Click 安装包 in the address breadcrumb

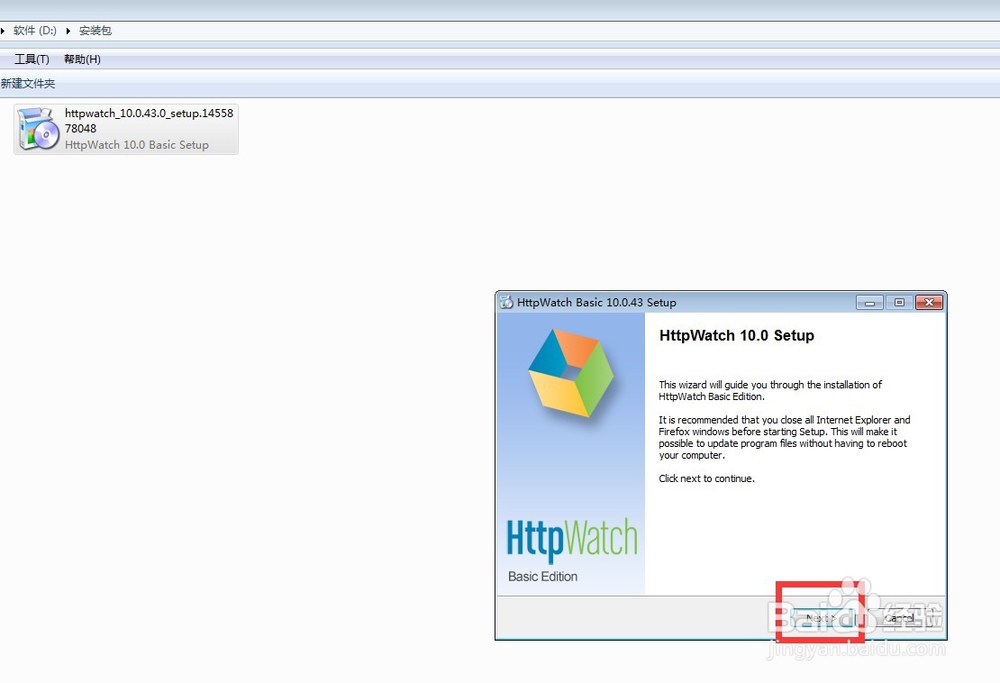point(95,31)
